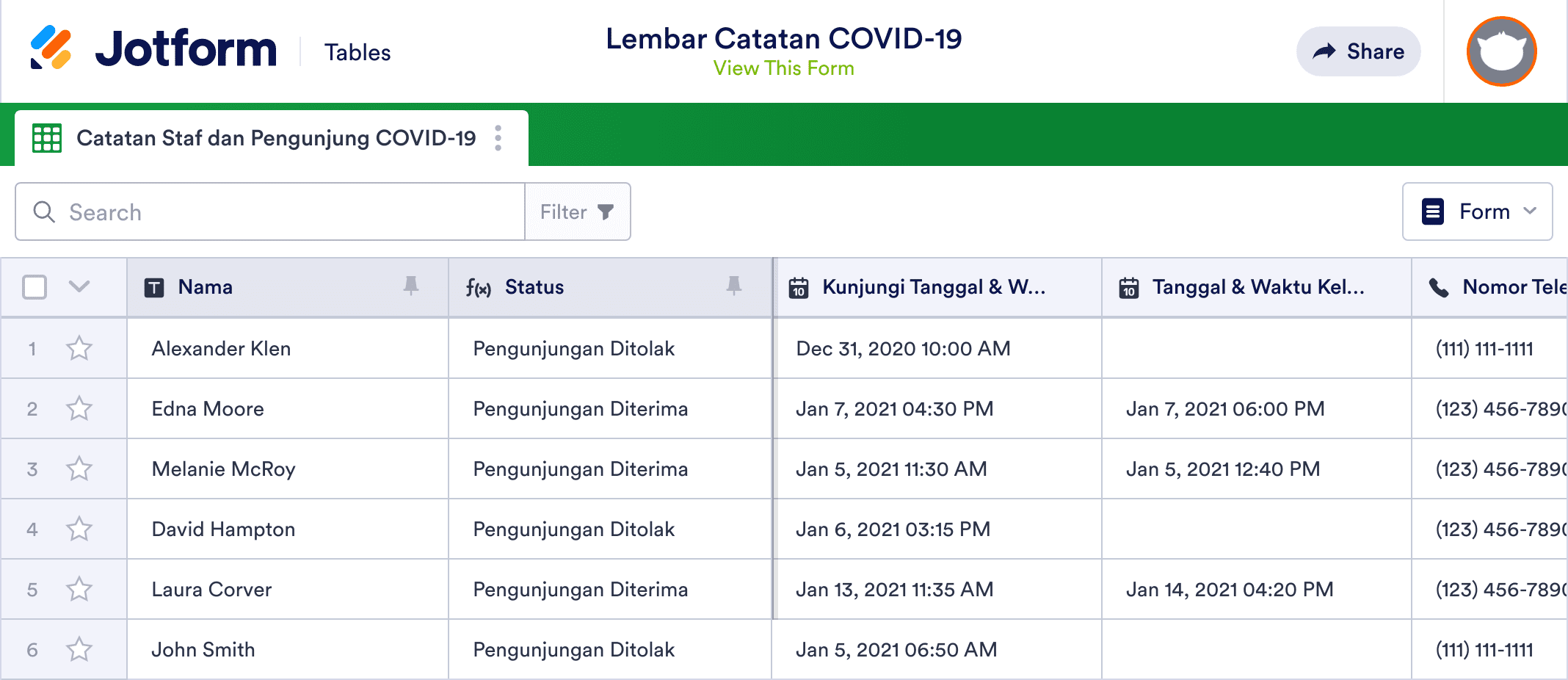Open the Form view dropdown
This screenshot has width=1568, height=680.
(x=1477, y=211)
